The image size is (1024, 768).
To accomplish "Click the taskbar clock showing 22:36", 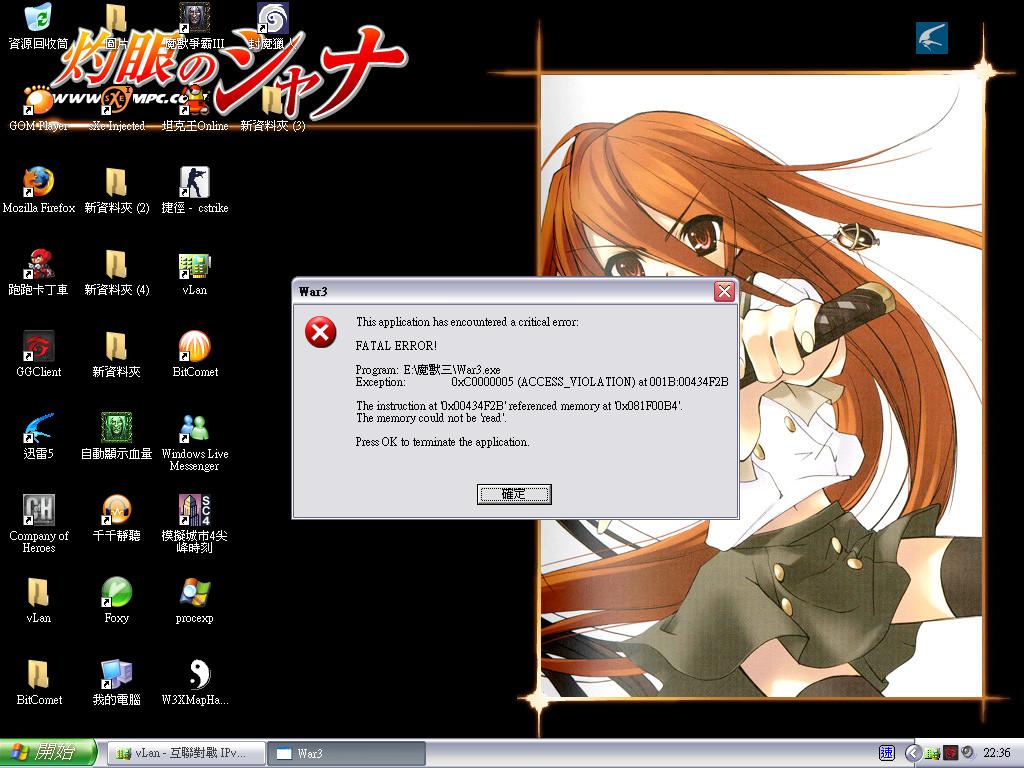I will pos(996,753).
